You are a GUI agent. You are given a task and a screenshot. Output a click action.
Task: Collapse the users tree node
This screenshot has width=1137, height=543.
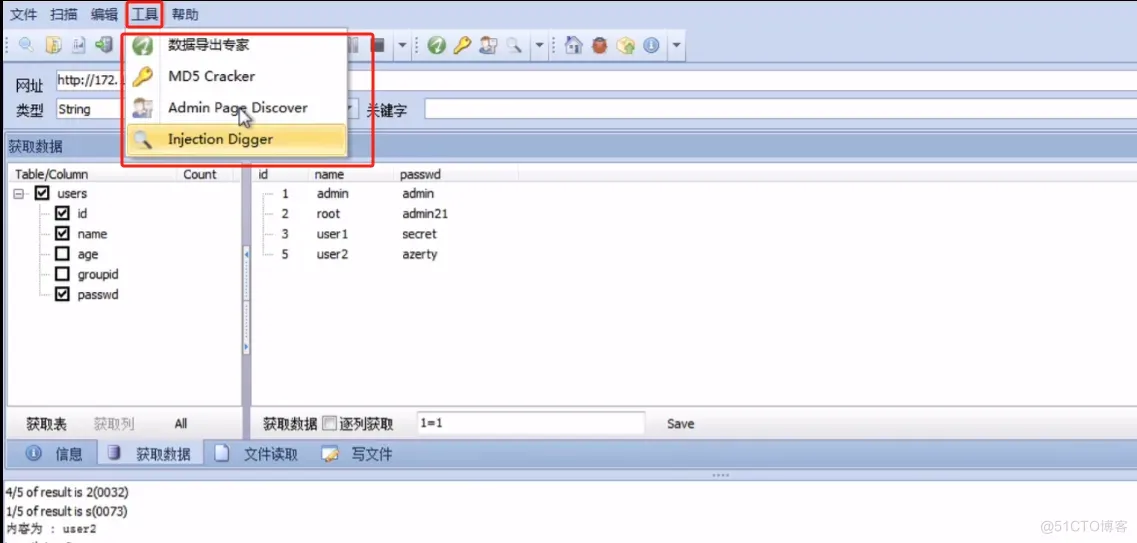click(17, 194)
